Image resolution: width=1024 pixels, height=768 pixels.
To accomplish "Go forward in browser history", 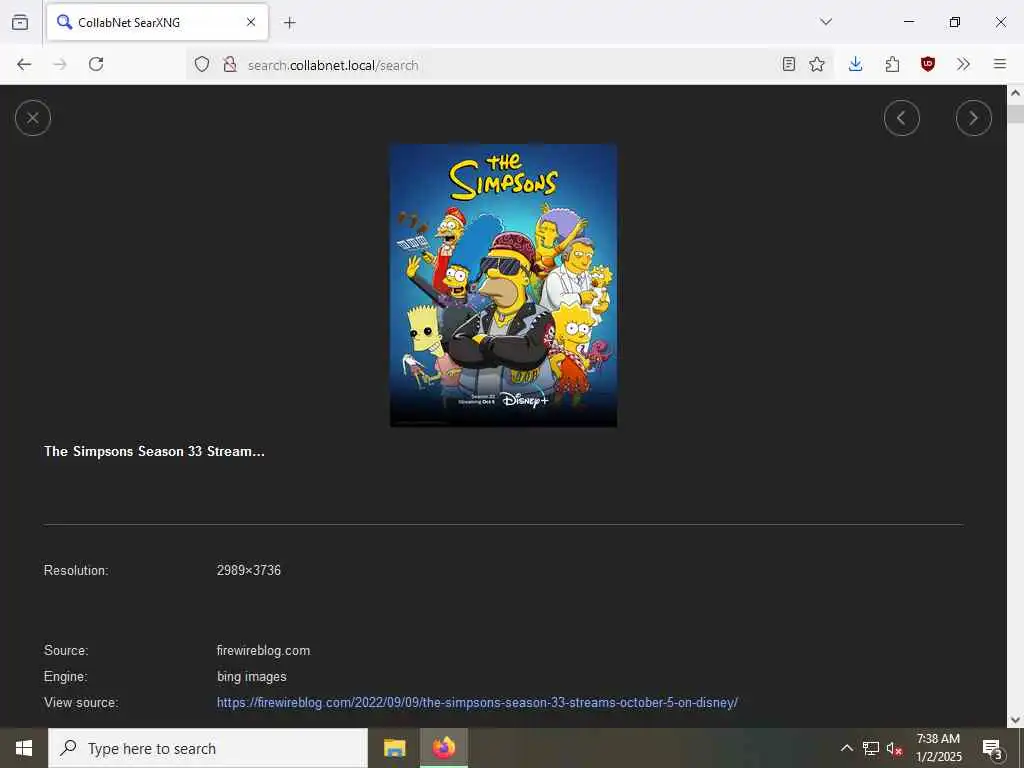I will point(60,64).
